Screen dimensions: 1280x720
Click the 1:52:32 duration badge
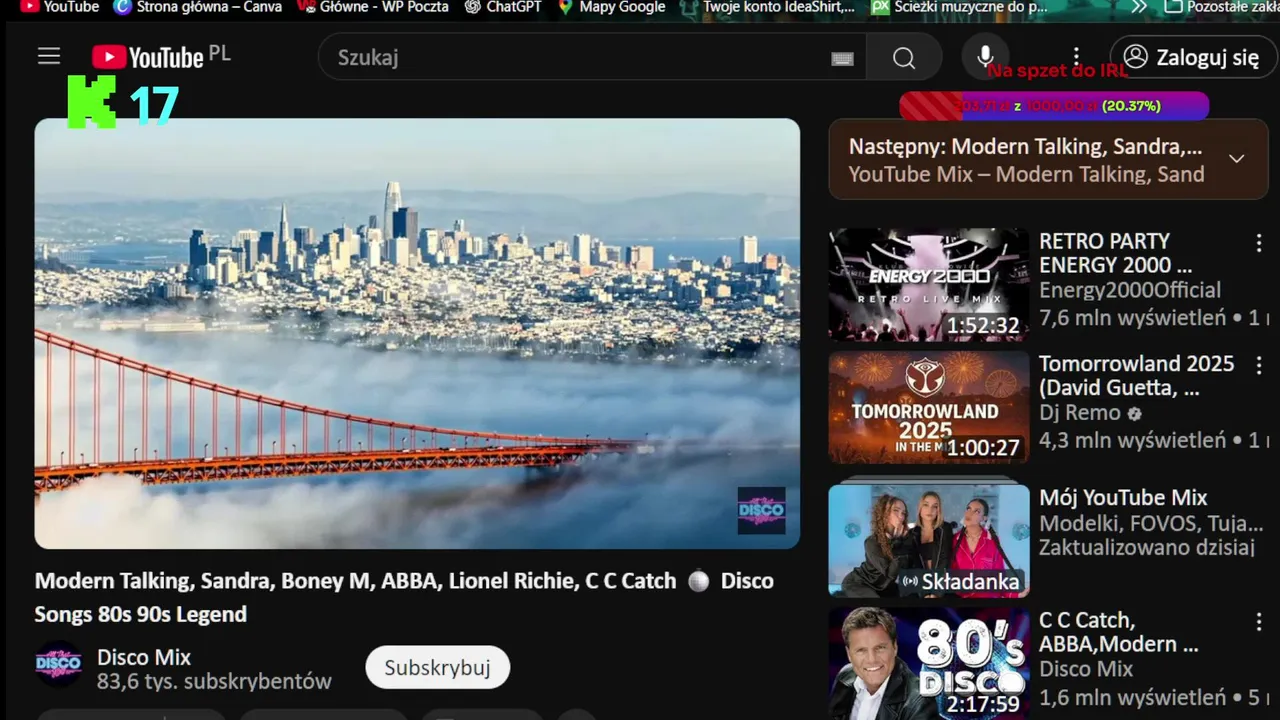(x=983, y=325)
